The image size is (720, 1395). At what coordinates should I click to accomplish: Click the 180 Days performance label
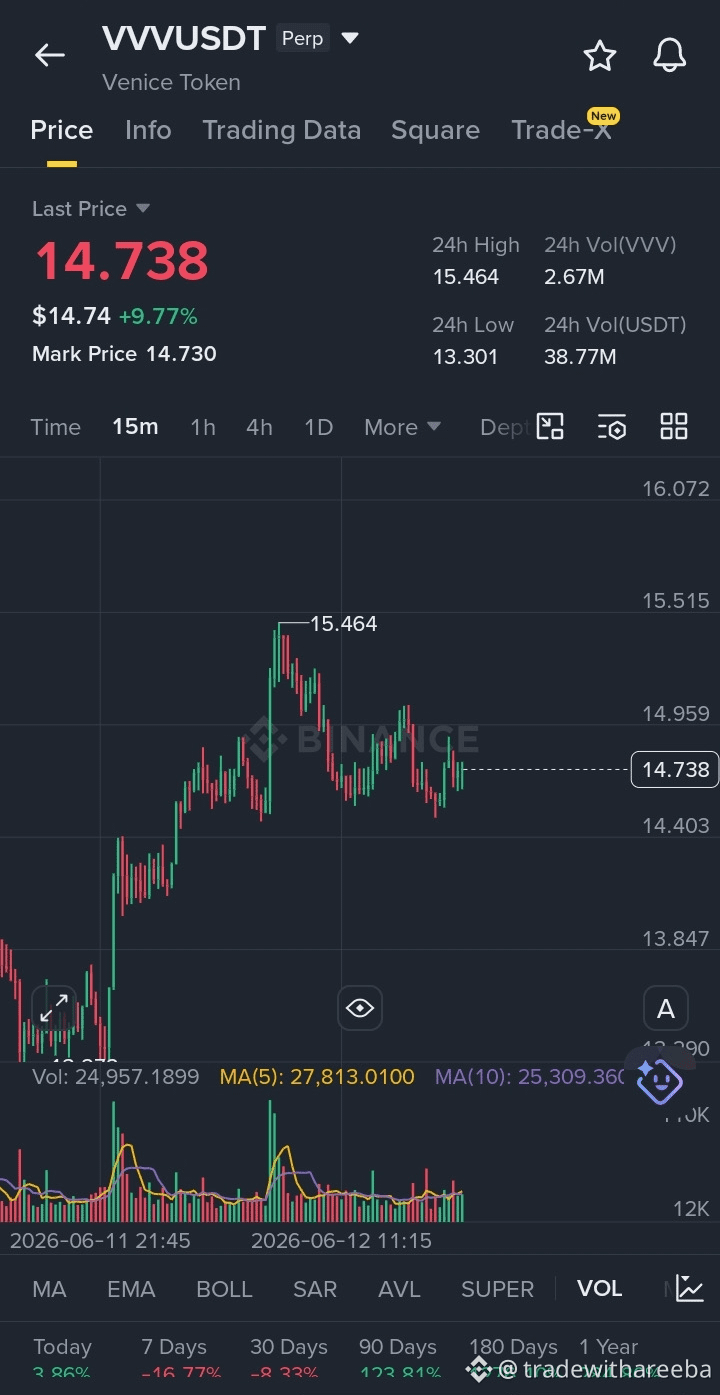pos(513,1347)
